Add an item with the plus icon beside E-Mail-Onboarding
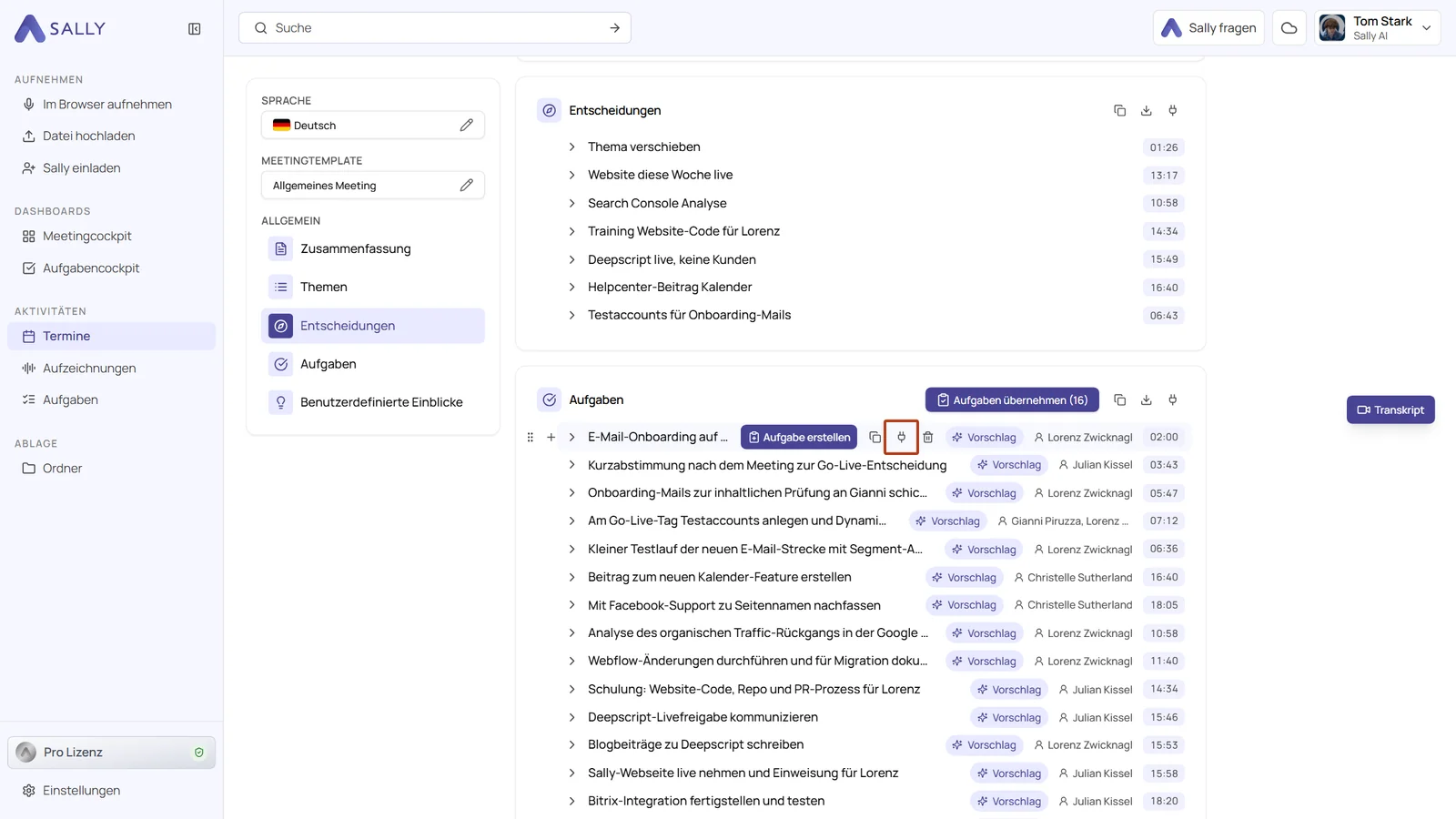1456x819 pixels. coord(551,438)
